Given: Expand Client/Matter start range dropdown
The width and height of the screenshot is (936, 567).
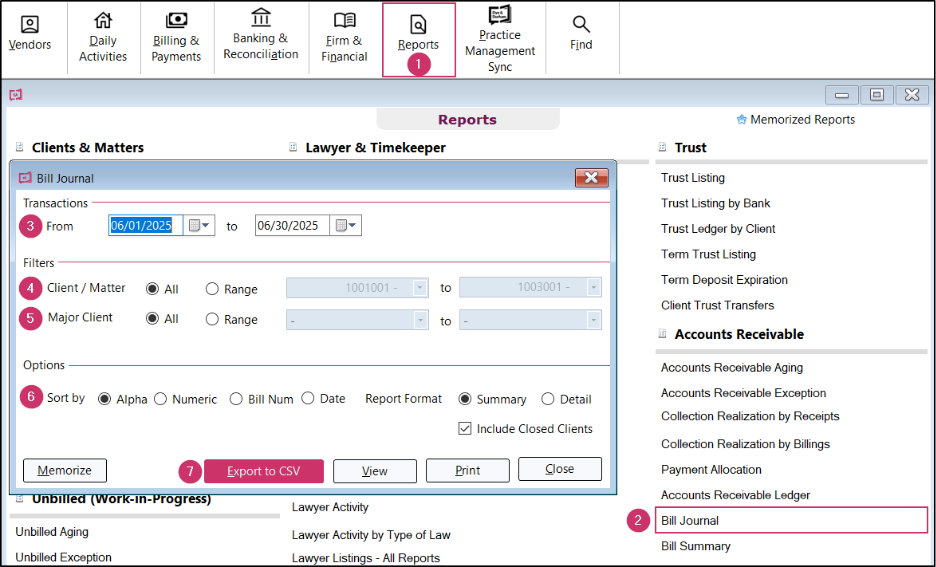Looking at the screenshot, I should [x=420, y=288].
